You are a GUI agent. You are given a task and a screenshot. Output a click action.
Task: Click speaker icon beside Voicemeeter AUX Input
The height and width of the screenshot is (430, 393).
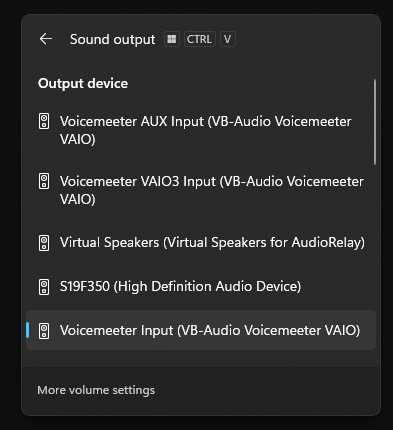(x=44, y=121)
